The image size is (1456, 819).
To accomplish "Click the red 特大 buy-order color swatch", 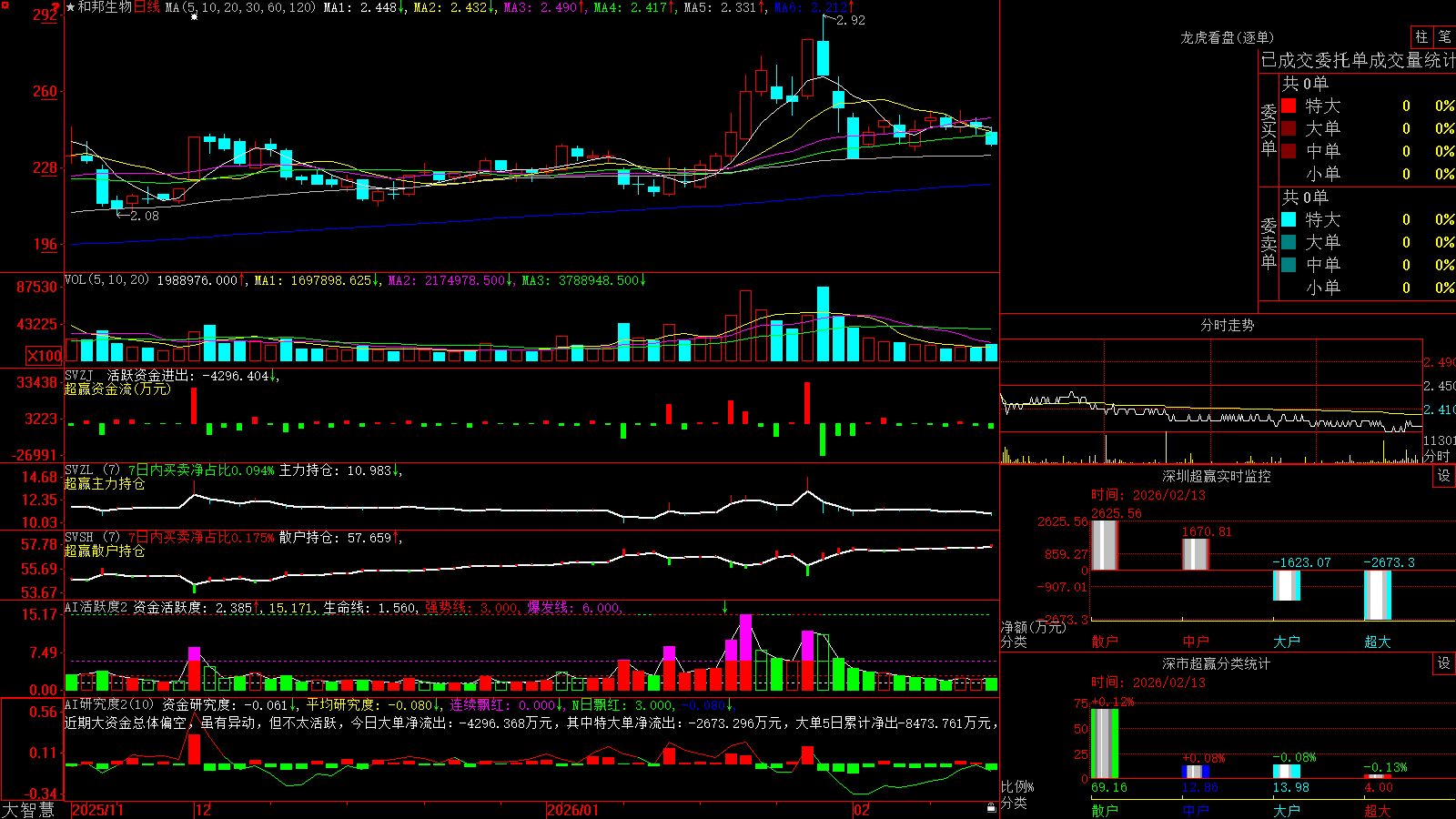I will (x=1289, y=106).
